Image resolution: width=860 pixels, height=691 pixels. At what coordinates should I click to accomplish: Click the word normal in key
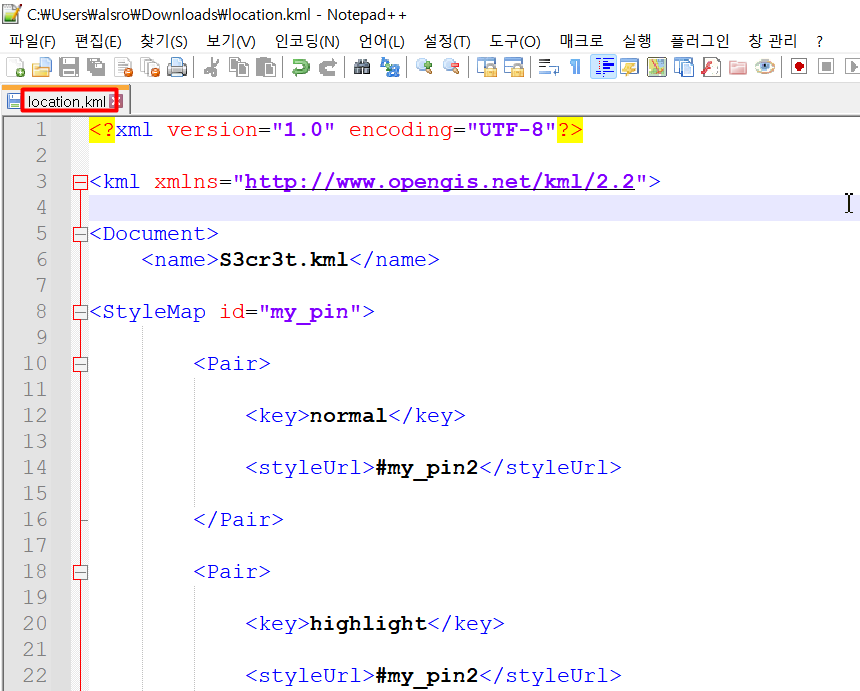coord(349,416)
